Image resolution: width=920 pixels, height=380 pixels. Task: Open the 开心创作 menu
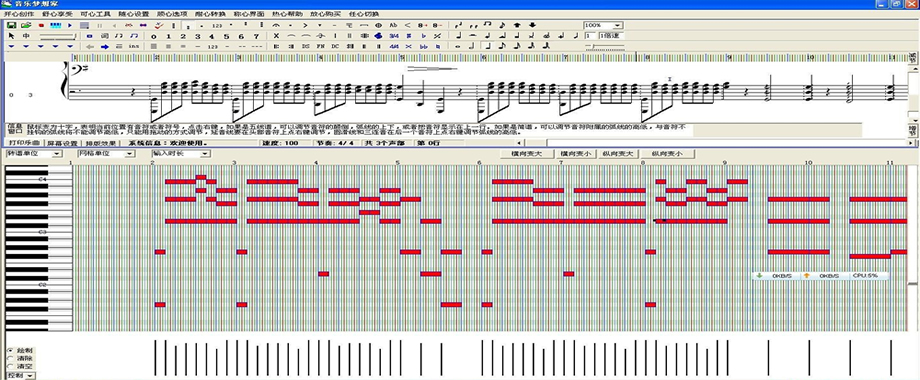(16, 13)
